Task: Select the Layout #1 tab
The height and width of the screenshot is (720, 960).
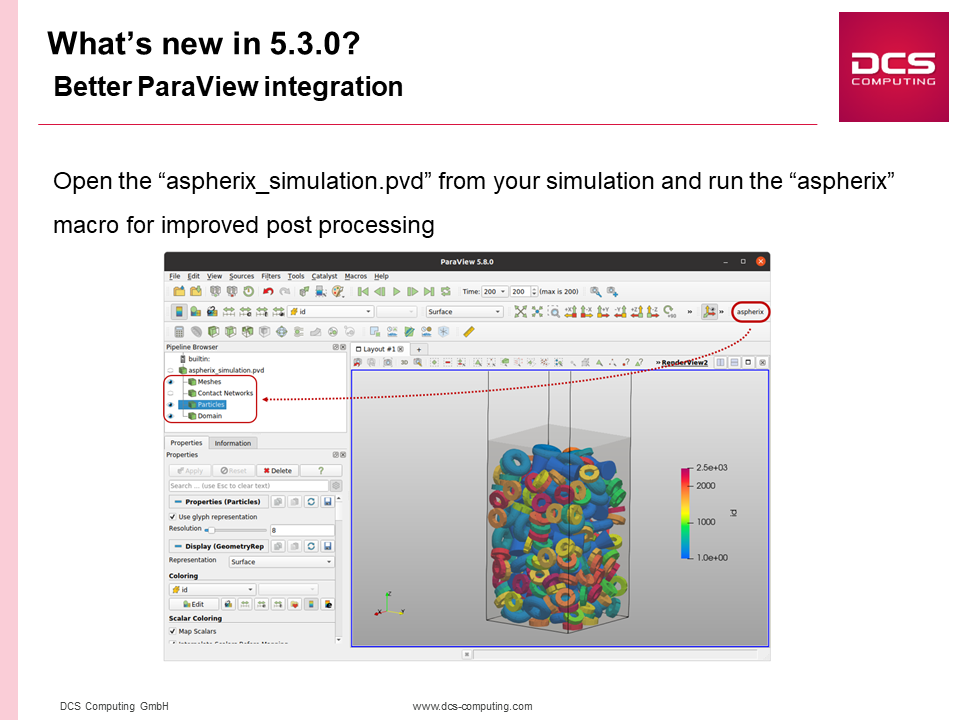Action: (x=380, y=349)
